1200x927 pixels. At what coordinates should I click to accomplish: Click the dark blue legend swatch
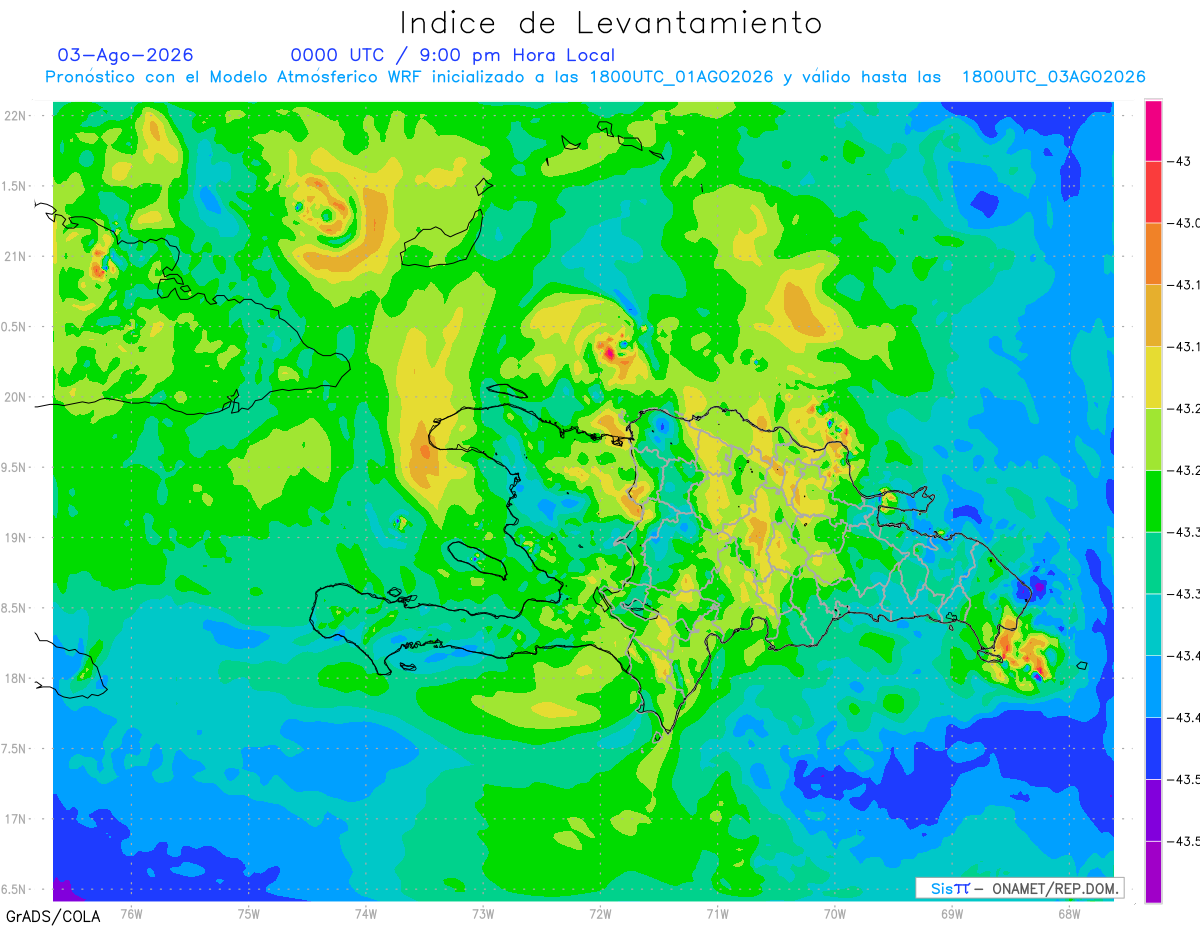pos(1153,748)
